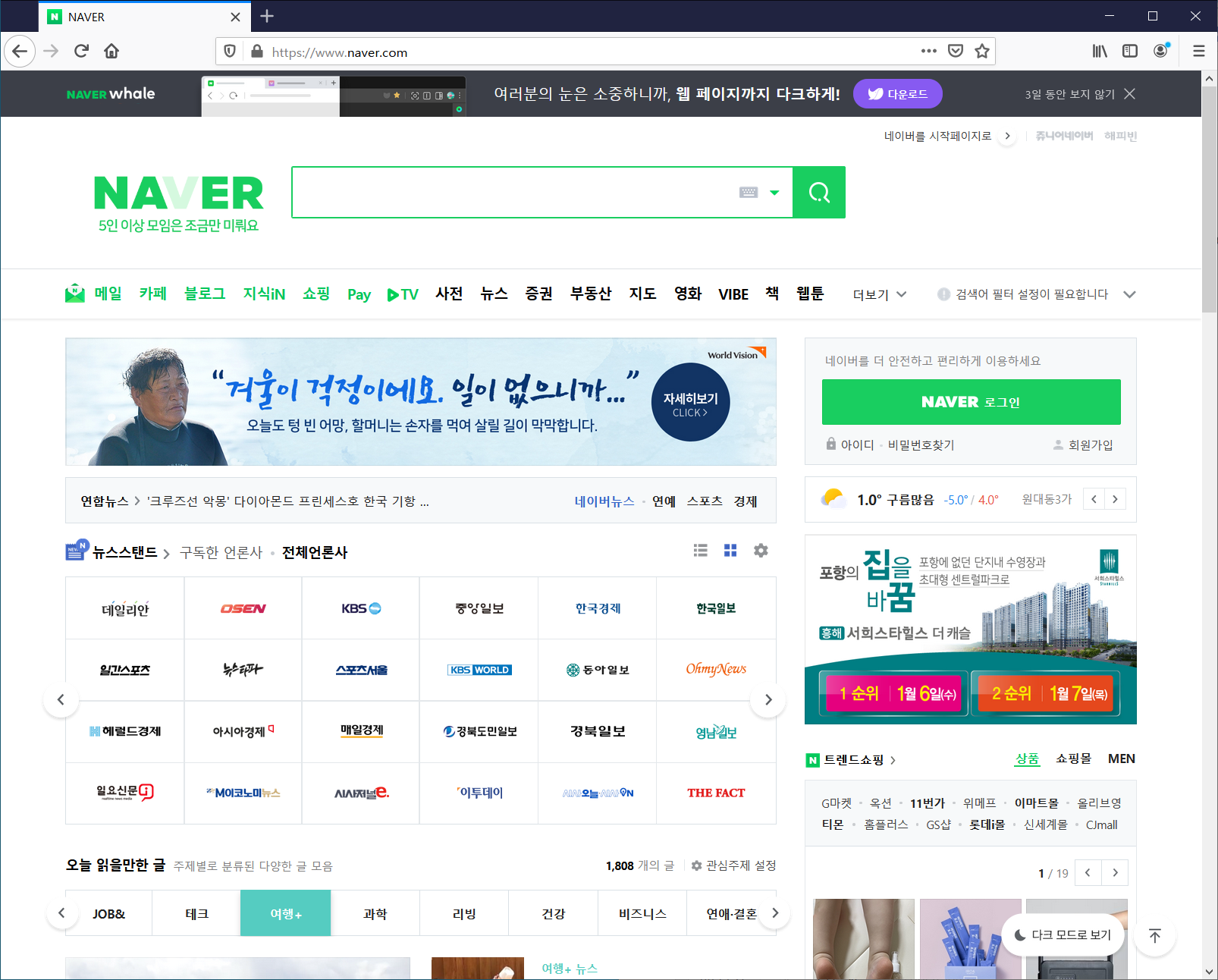This screenshot has width=1218, height=980.
Task: Open 블로그 in the service menu
Action: coord(205,294)
